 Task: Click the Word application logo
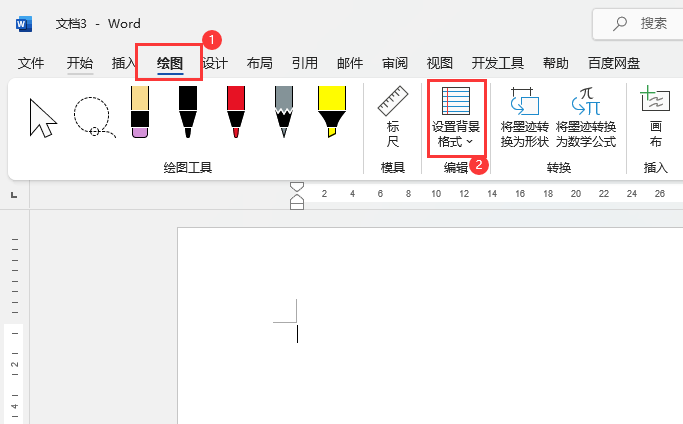(24, 24)
